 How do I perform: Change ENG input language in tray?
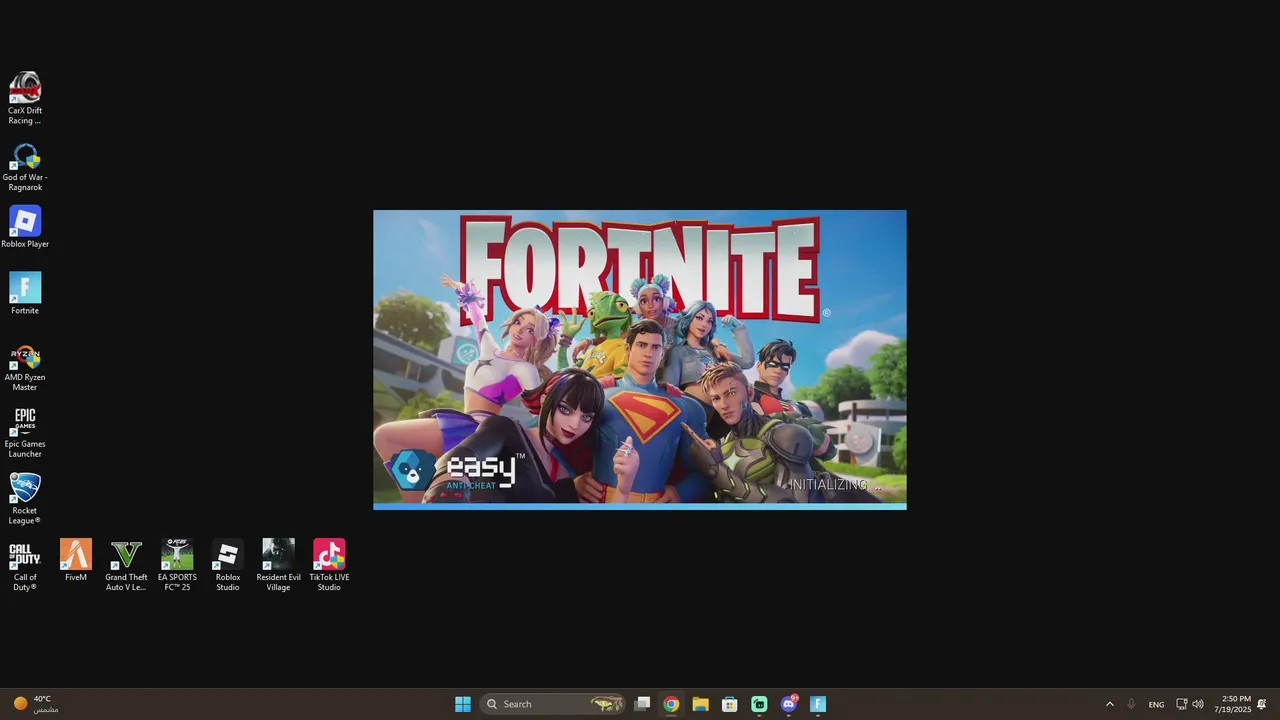click(x=1156, y=704)
